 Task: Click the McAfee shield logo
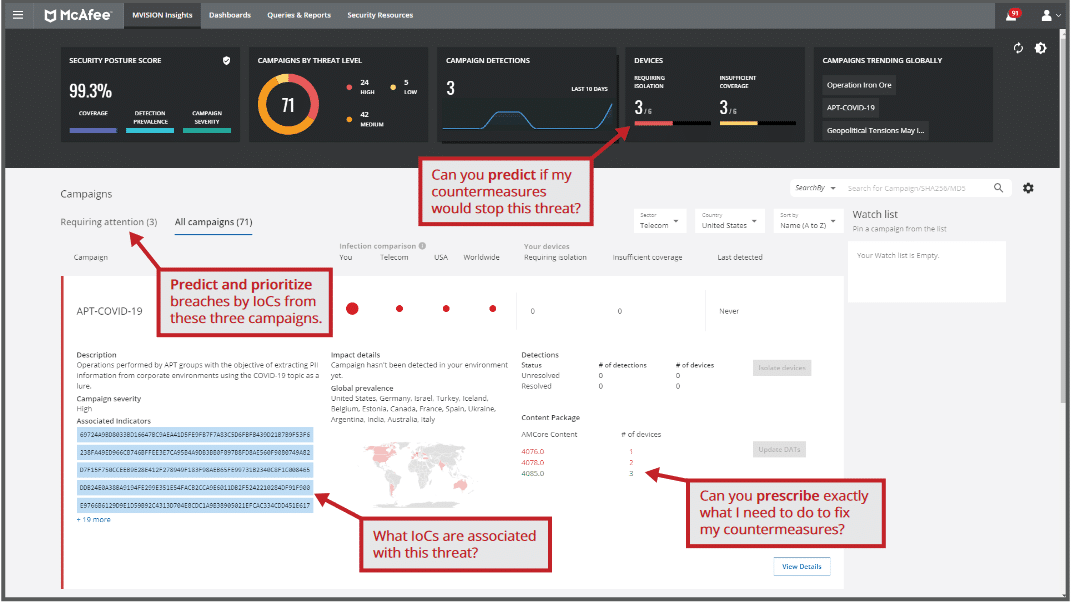point(50,15)
